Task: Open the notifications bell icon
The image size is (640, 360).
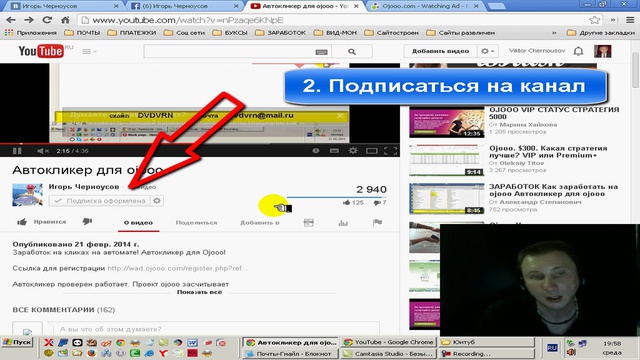Action: click(x=578, y=51)
